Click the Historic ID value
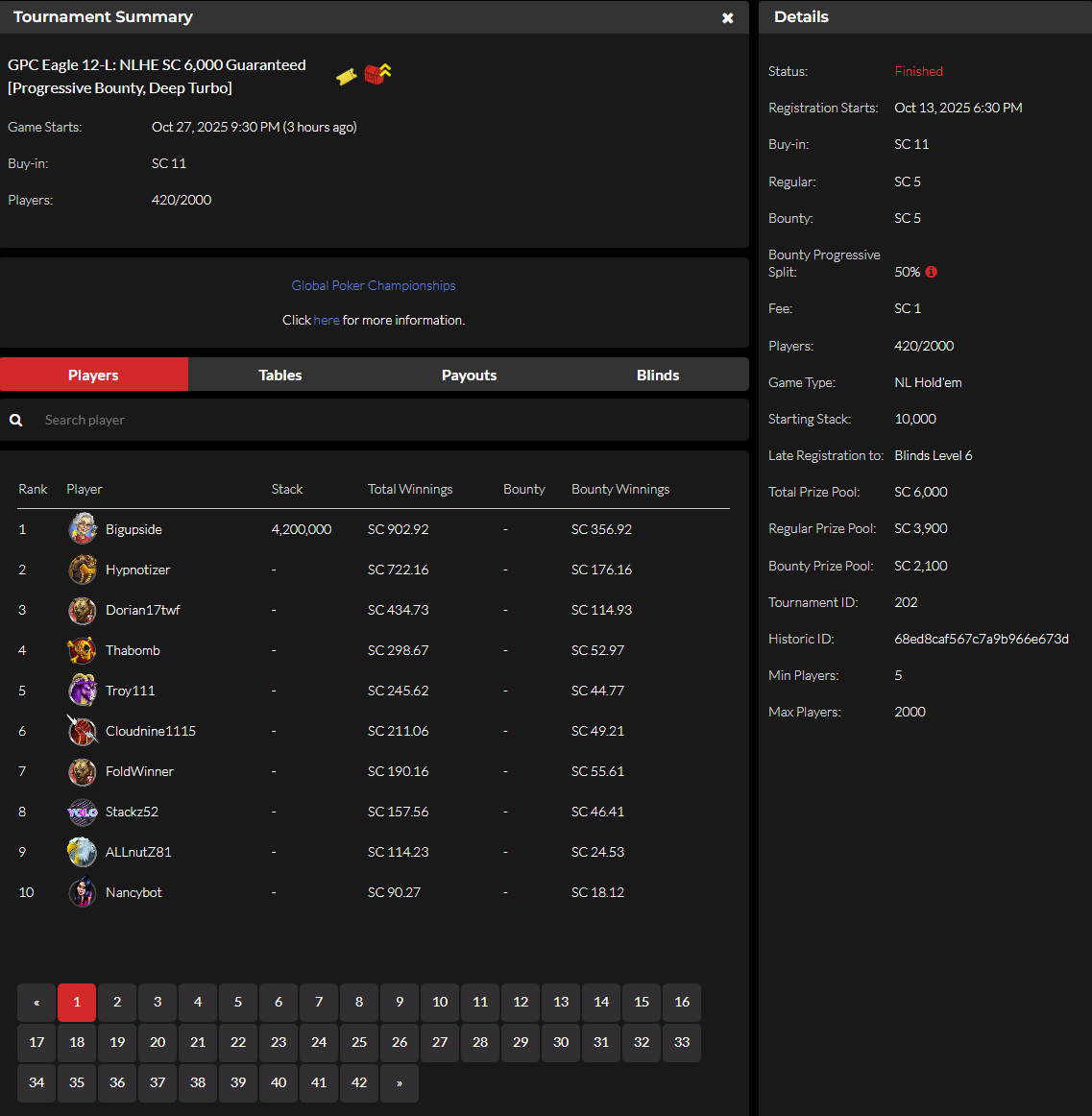The height and width of the screenshot is (1116, 1092). [982, 639]
